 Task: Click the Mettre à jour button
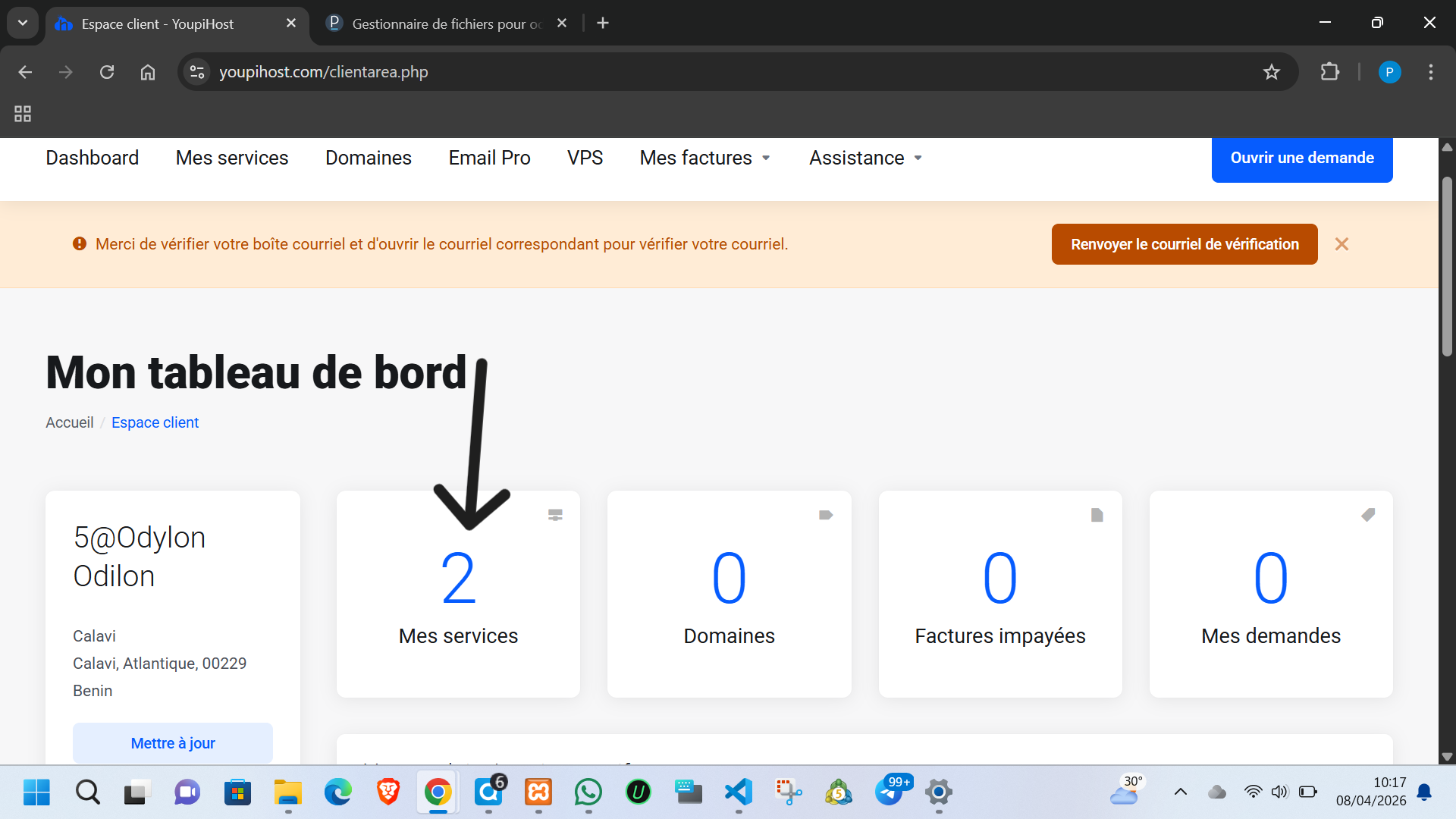pyautogui.click(x=173, y=743)
